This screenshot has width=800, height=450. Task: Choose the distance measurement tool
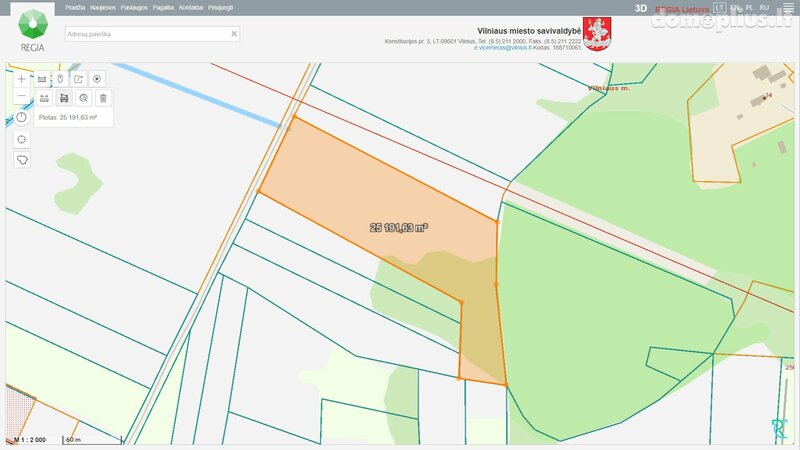pyautogui.click(x=44, y=98)
